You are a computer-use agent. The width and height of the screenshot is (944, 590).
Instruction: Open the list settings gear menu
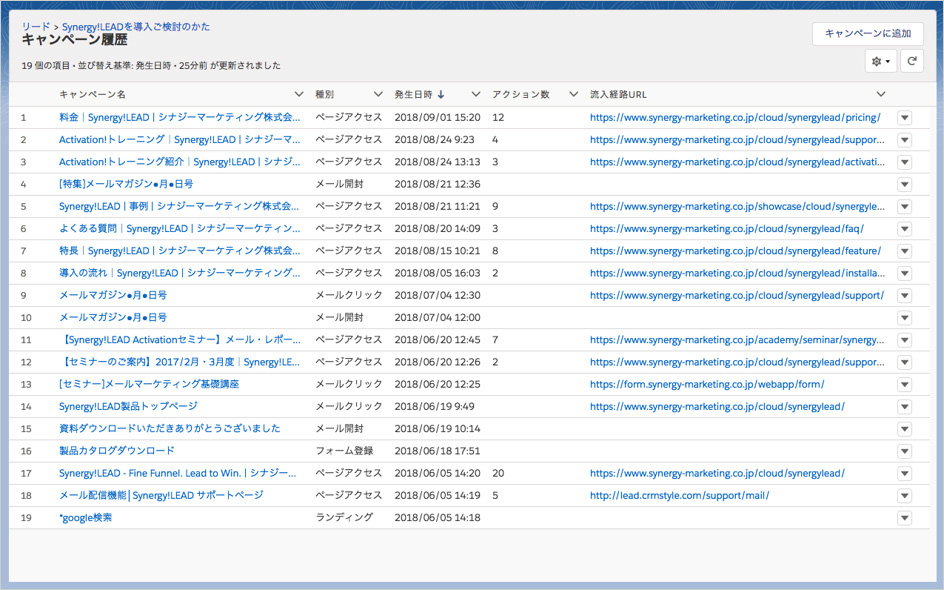[x=881, y=61]
